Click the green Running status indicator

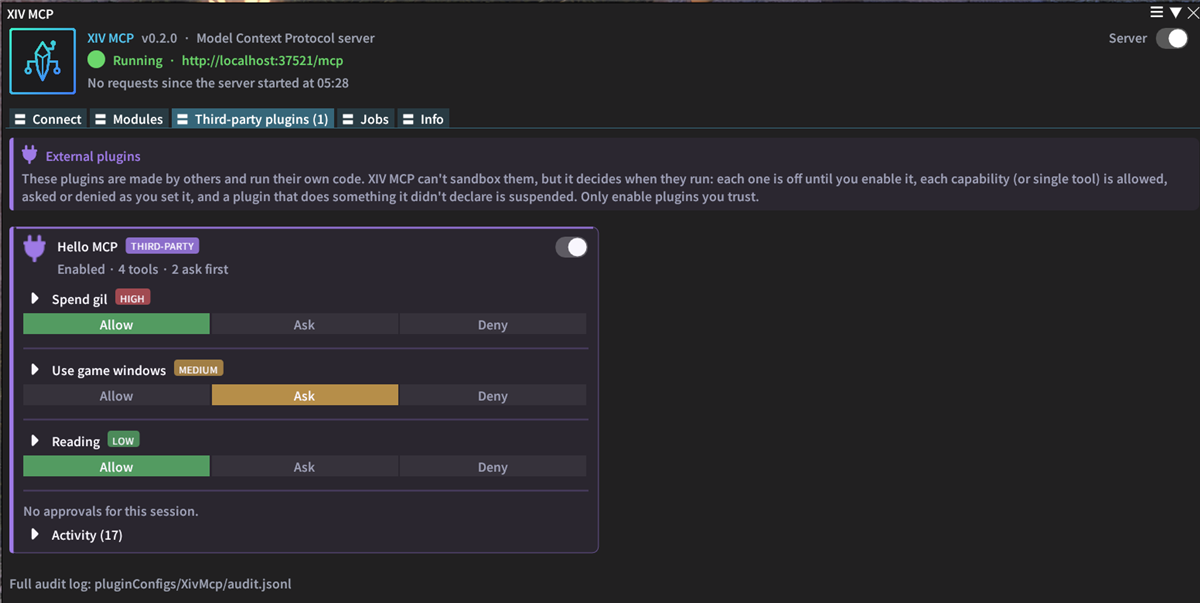pyautogui.click(x=96, y=61)
